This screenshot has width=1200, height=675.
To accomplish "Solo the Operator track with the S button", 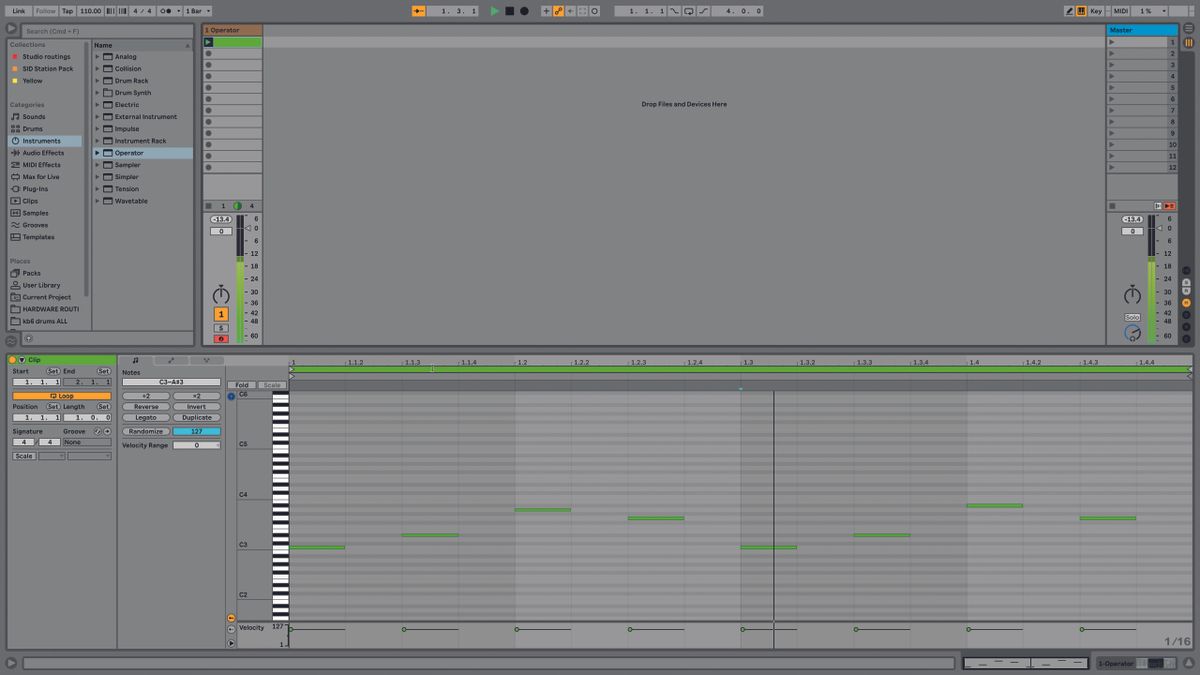I will coord(221,328).
